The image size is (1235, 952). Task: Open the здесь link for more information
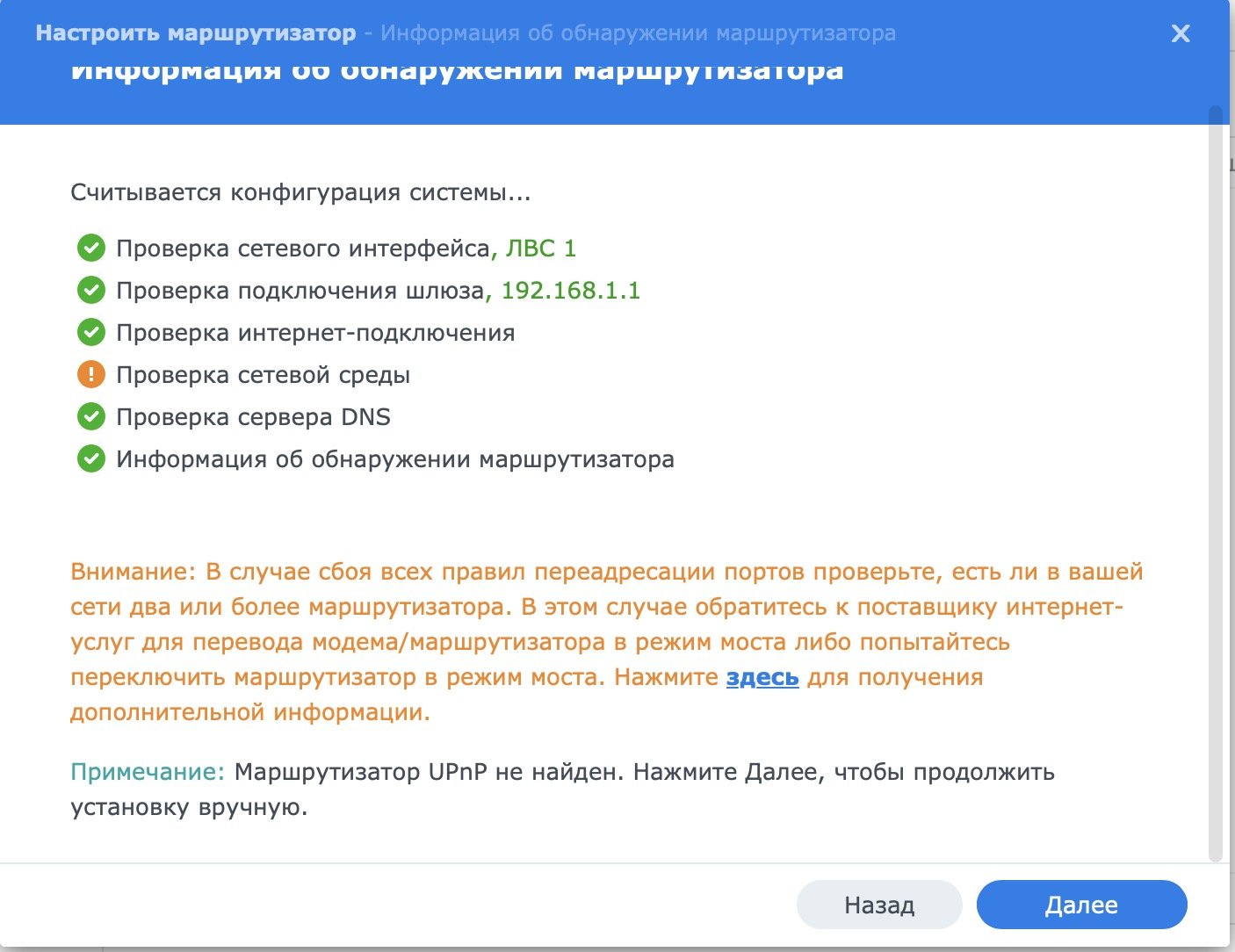click(762, 677)
